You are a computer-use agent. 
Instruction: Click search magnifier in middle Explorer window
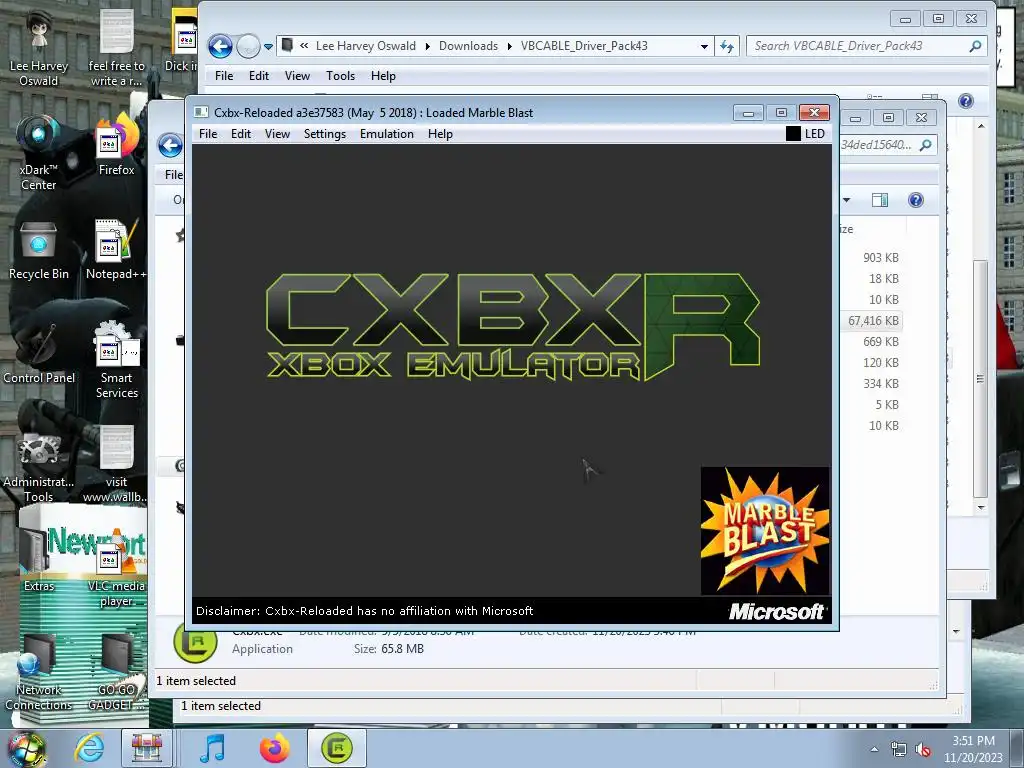click(x=925, y=145)
